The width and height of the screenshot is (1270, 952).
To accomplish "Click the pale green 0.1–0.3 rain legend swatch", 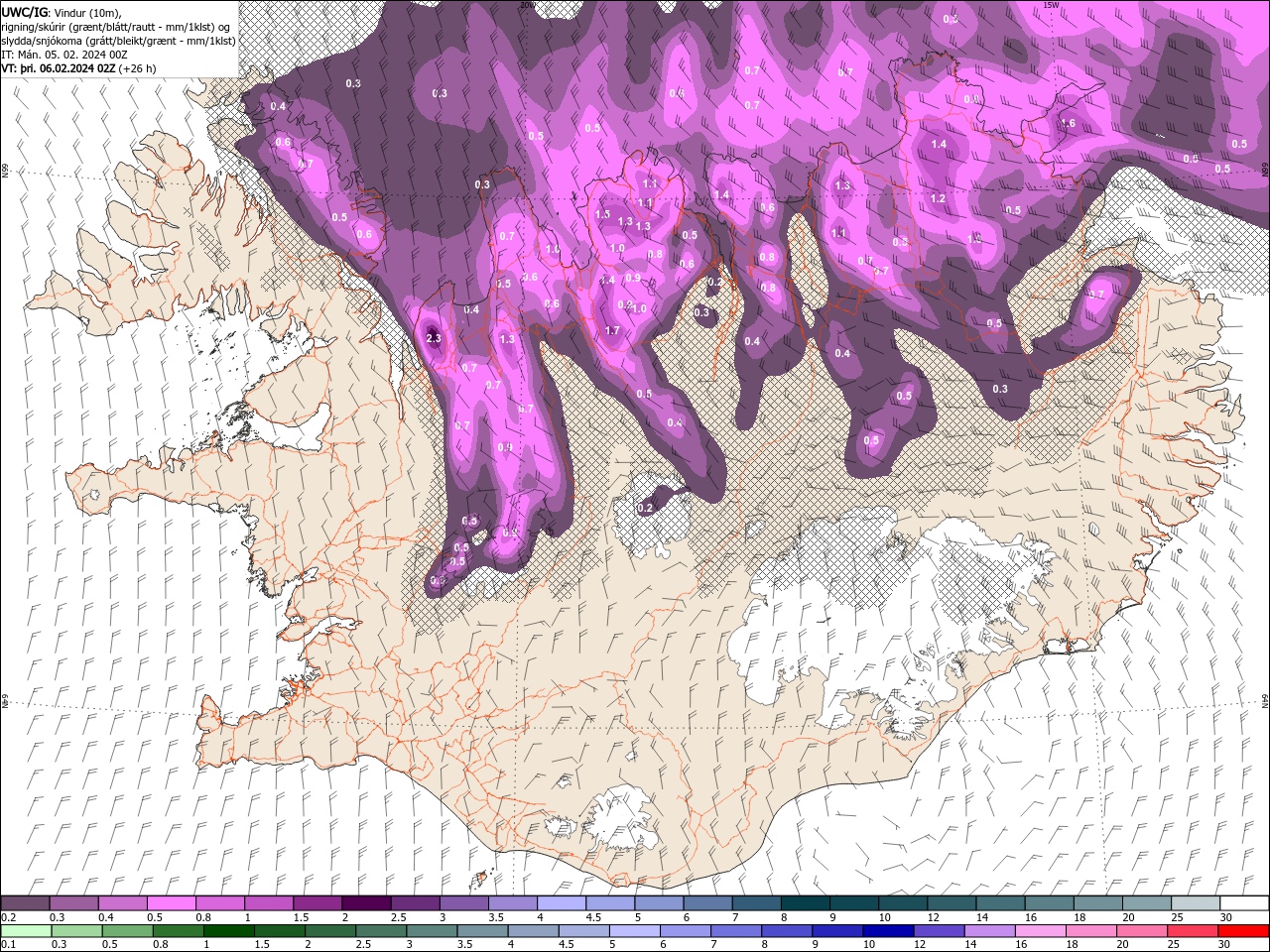I will tap(26, 931).
